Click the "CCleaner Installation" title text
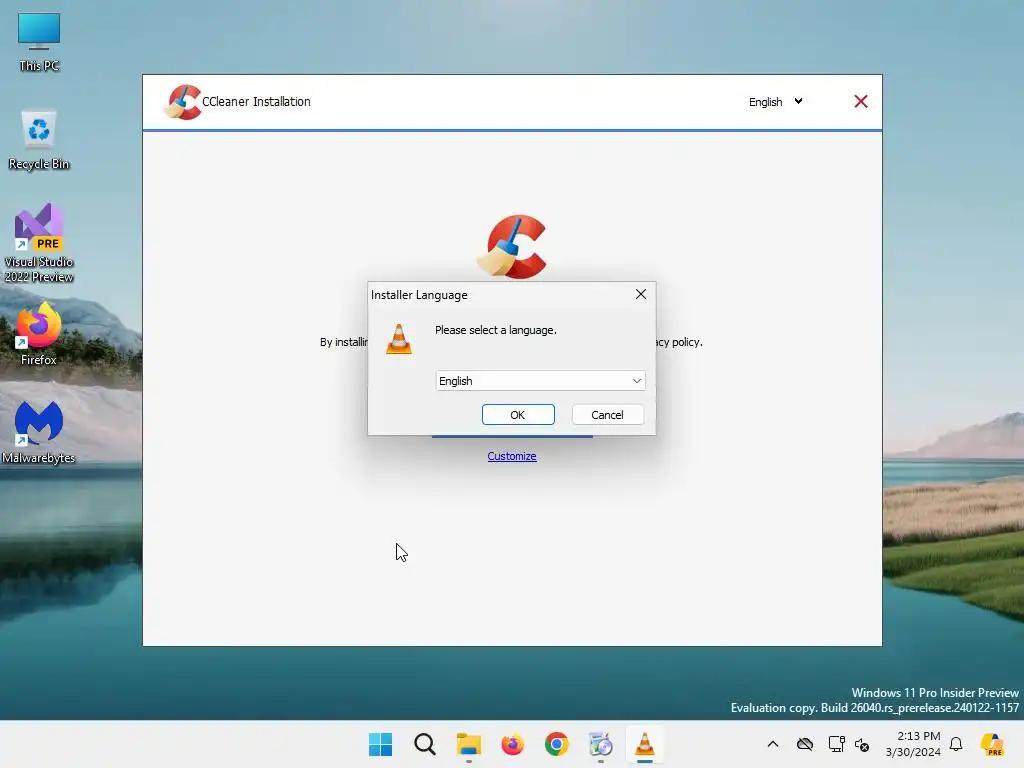The height and width of the screenshot is (768, 1024). click(x=257, y=102)
